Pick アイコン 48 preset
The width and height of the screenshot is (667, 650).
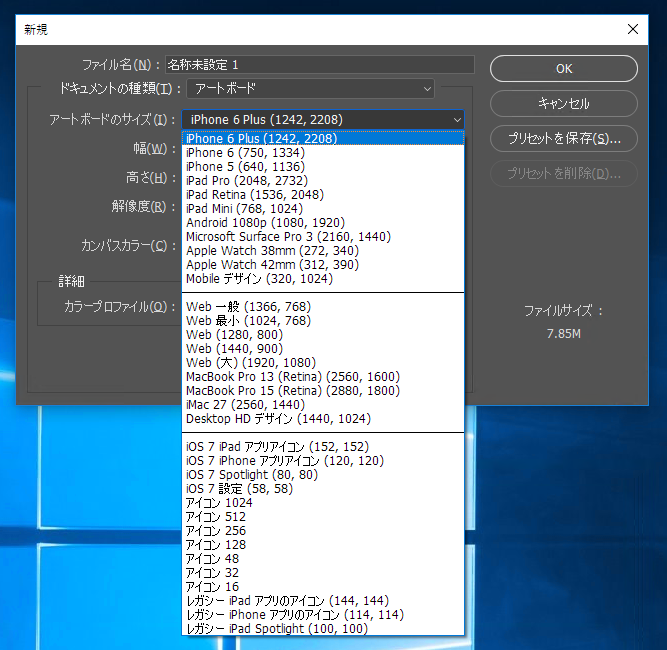323,559
